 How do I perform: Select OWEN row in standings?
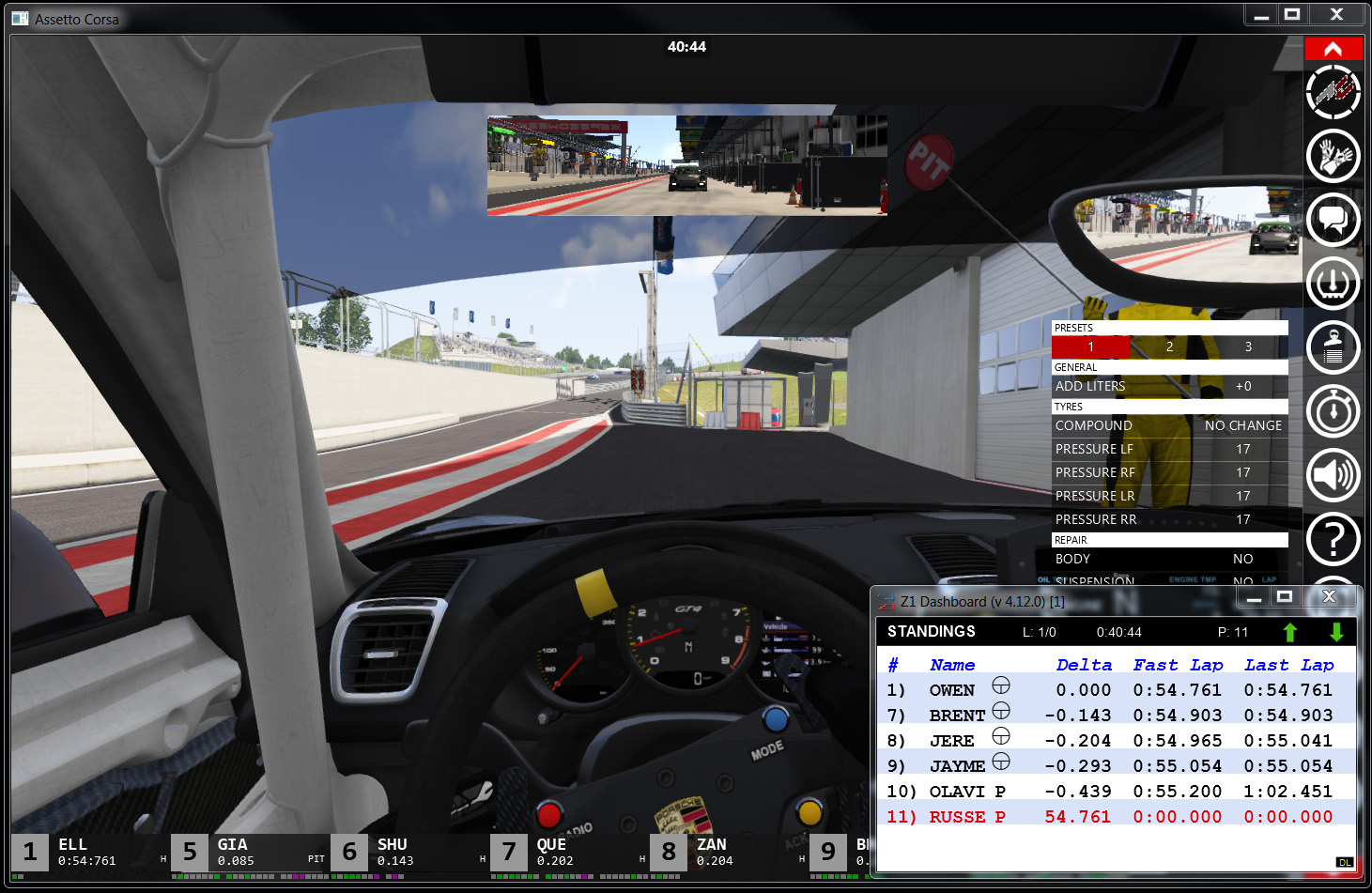[x=1115, y=690]
